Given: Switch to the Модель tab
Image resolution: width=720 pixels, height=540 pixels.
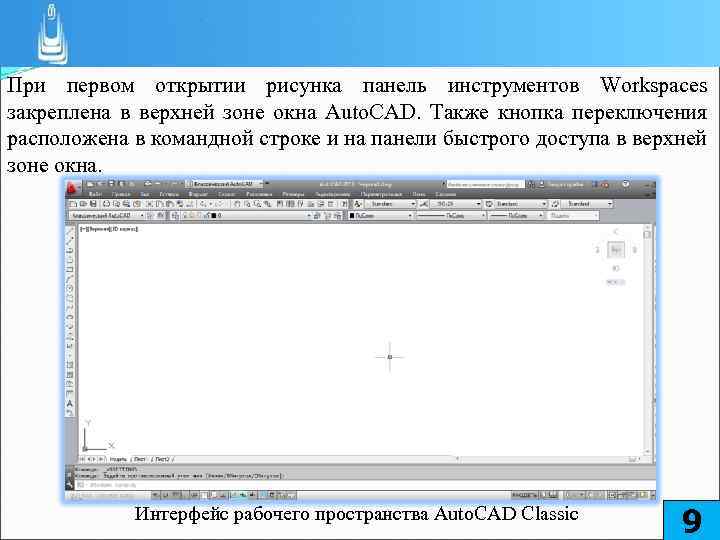Looking at the screenshot, I should [118, 459].
